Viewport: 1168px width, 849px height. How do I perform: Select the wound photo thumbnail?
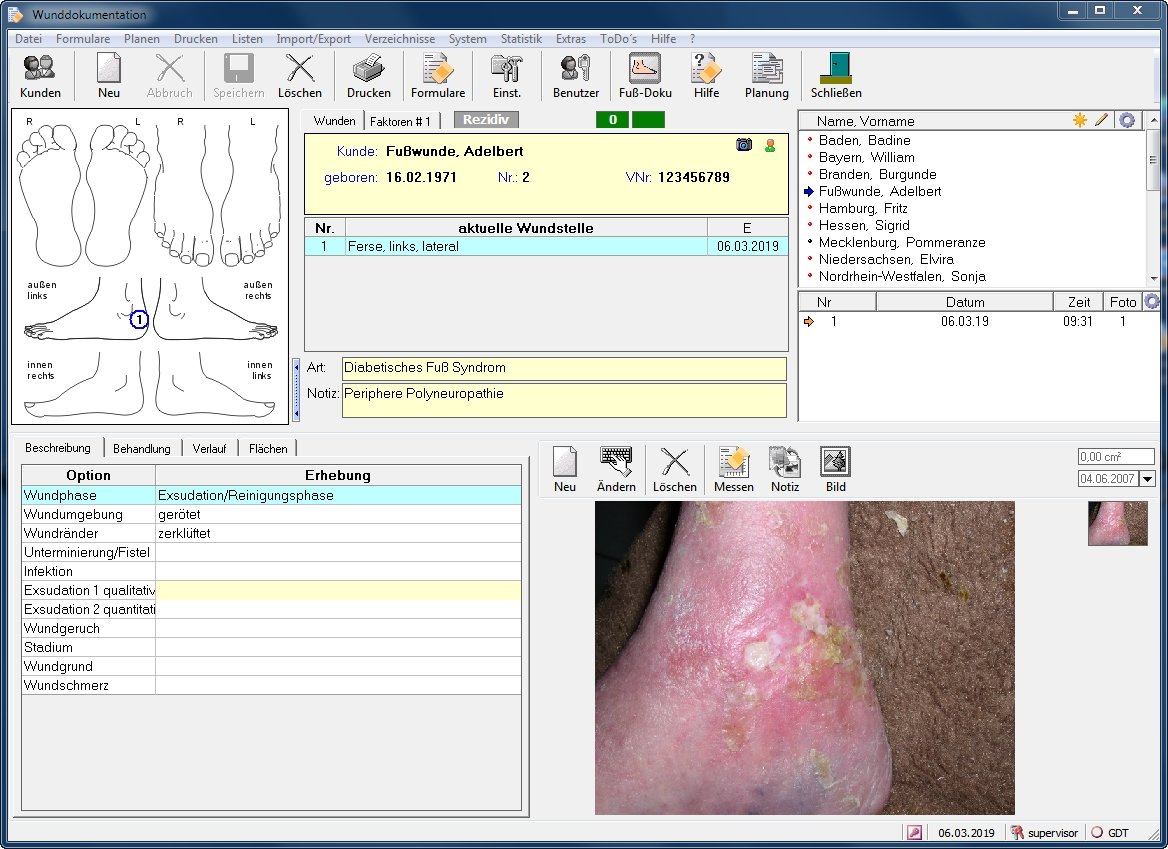[1117, 523]
